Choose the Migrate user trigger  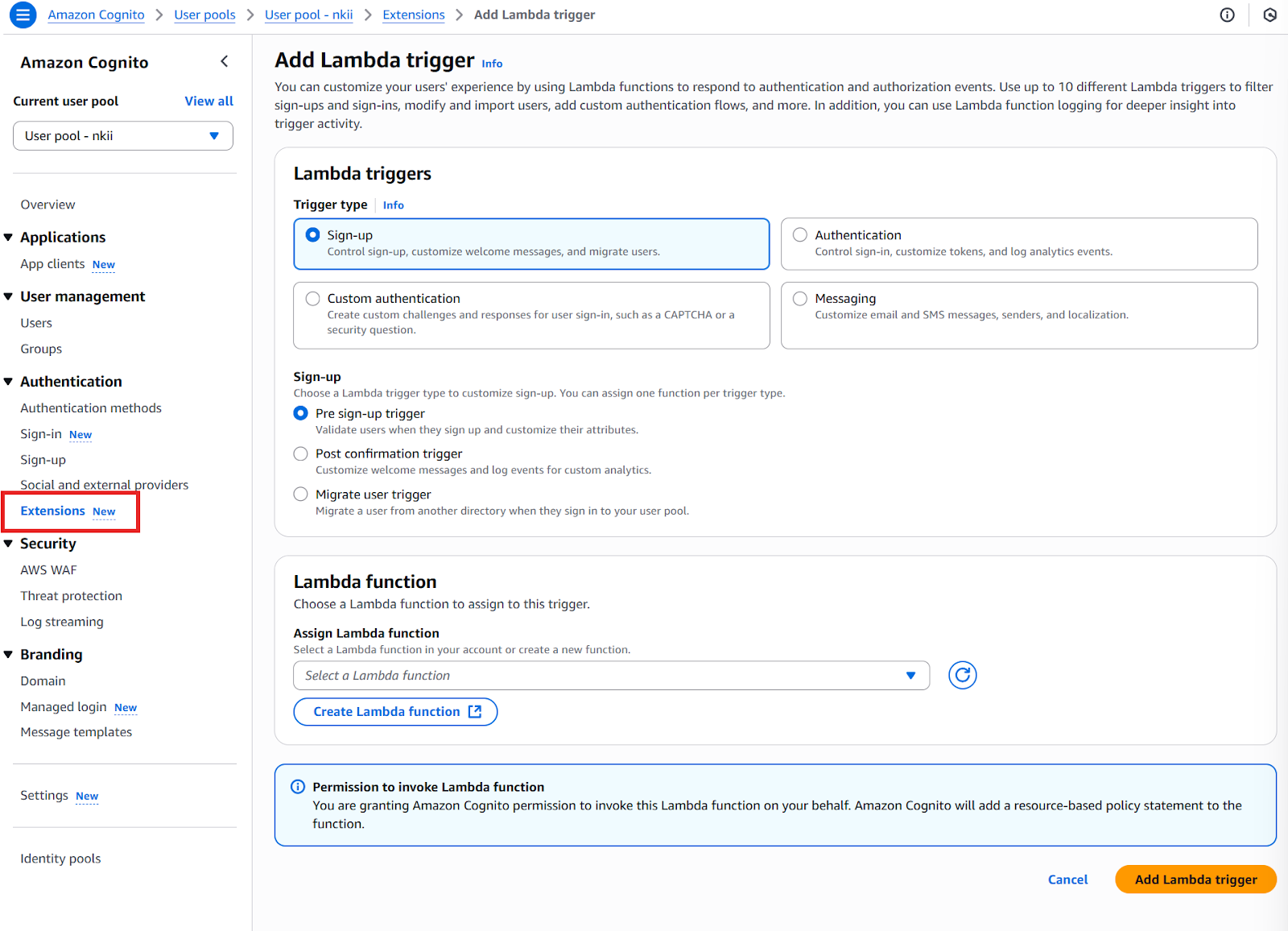300,494
